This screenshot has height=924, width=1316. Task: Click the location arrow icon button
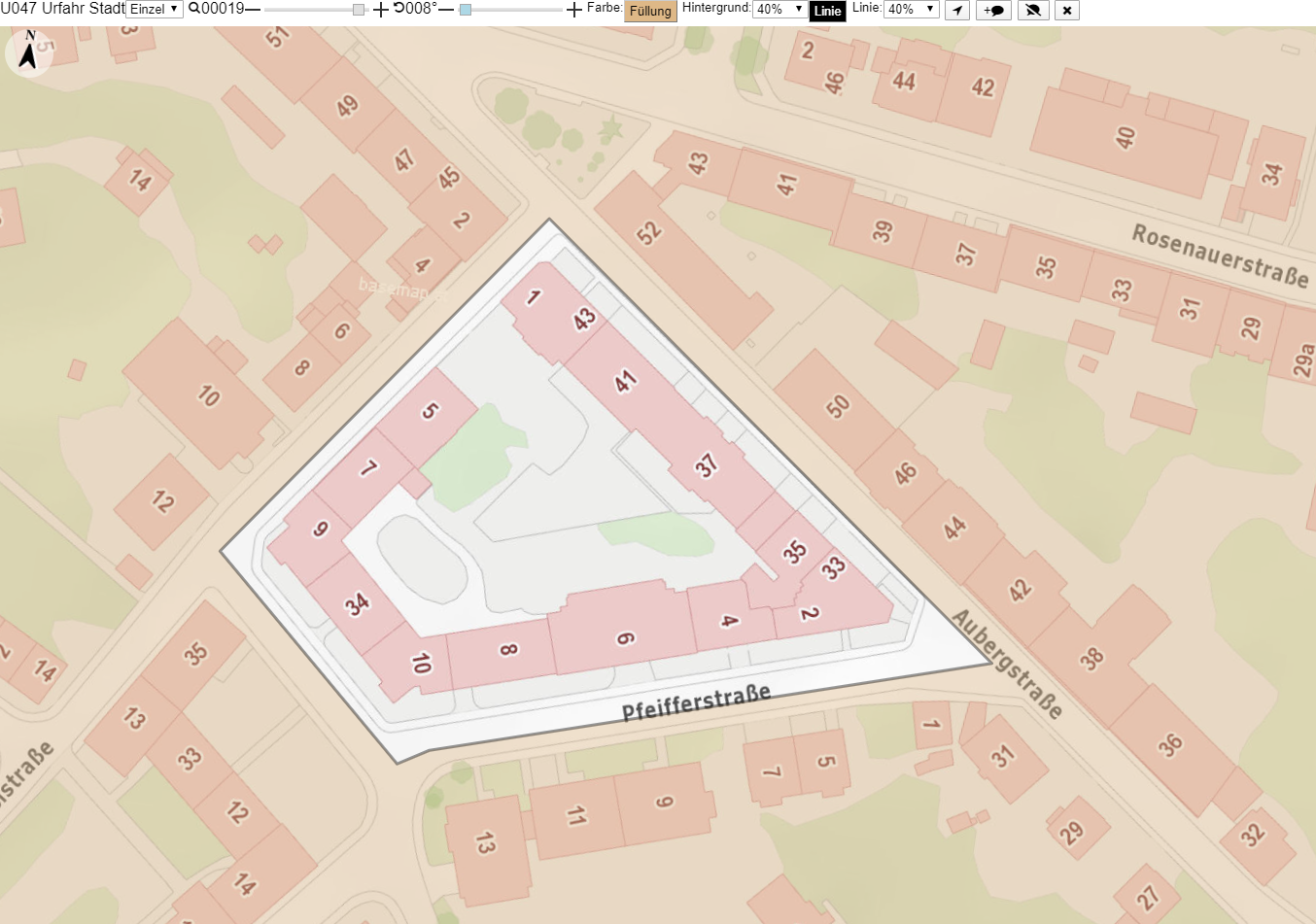tap(957, 10)
